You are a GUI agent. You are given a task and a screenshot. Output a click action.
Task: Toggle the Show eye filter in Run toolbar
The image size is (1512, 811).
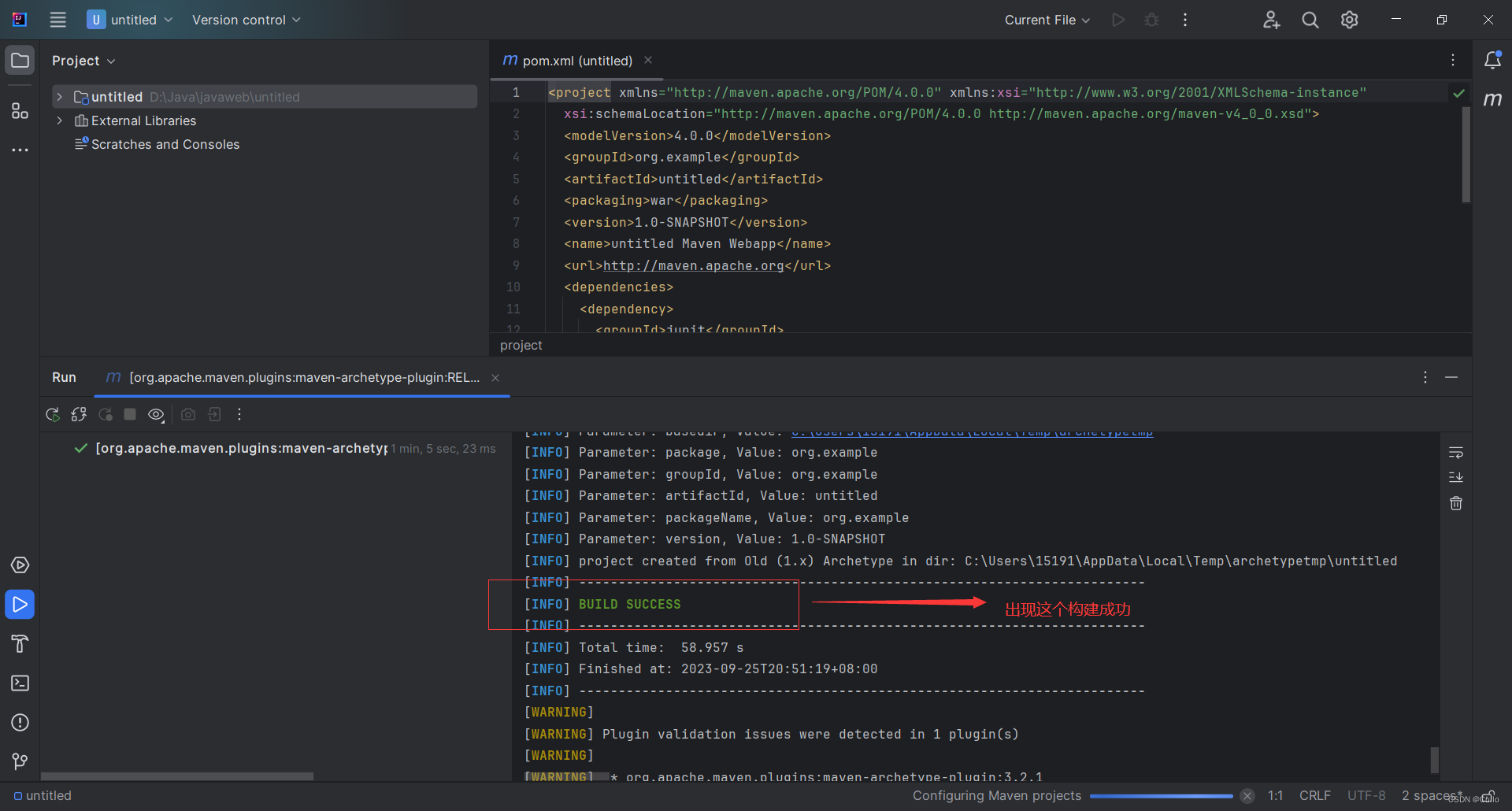tap(156, 414)
